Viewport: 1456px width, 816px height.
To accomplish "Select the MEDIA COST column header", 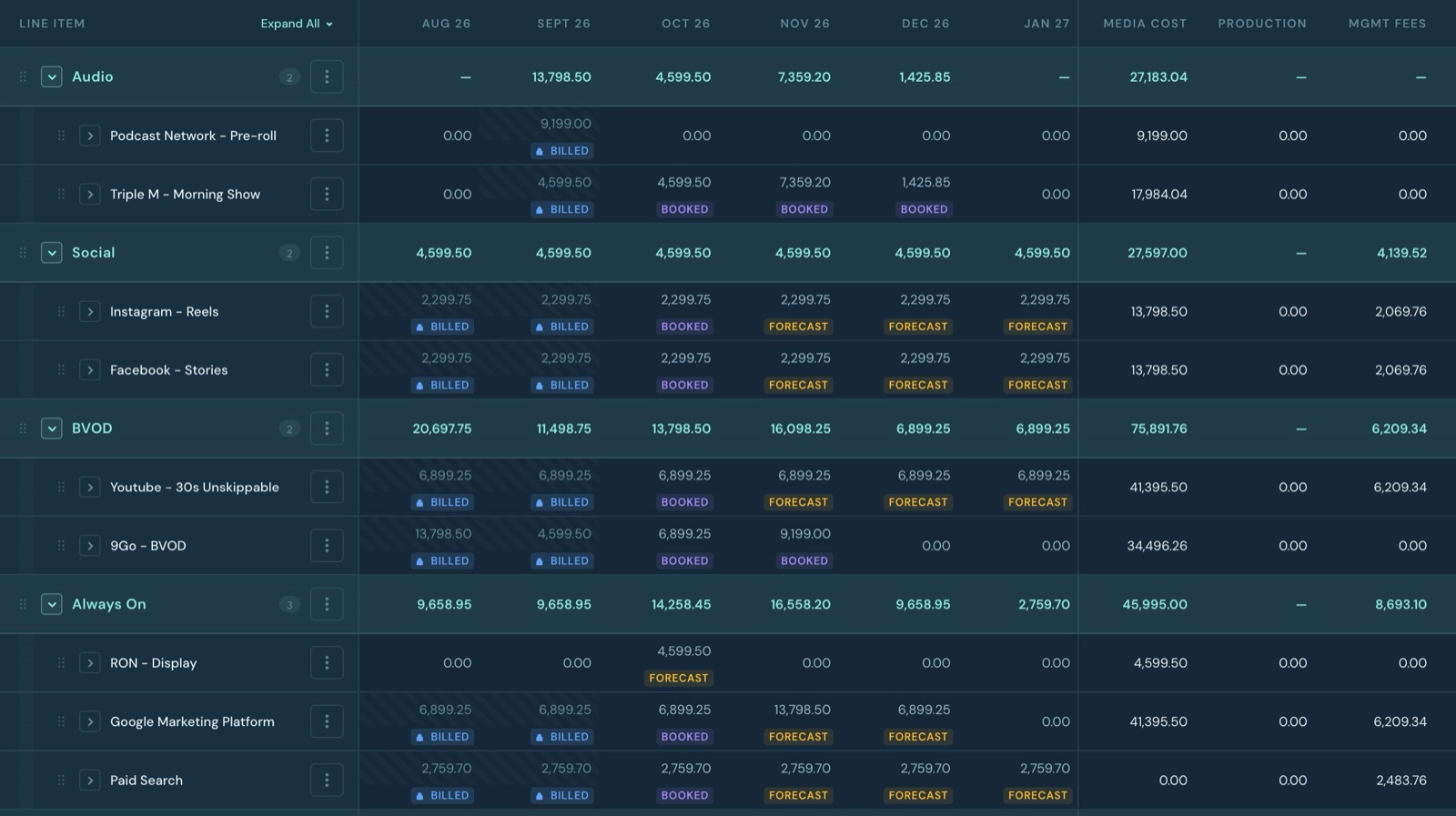I will coord(1145,24).
